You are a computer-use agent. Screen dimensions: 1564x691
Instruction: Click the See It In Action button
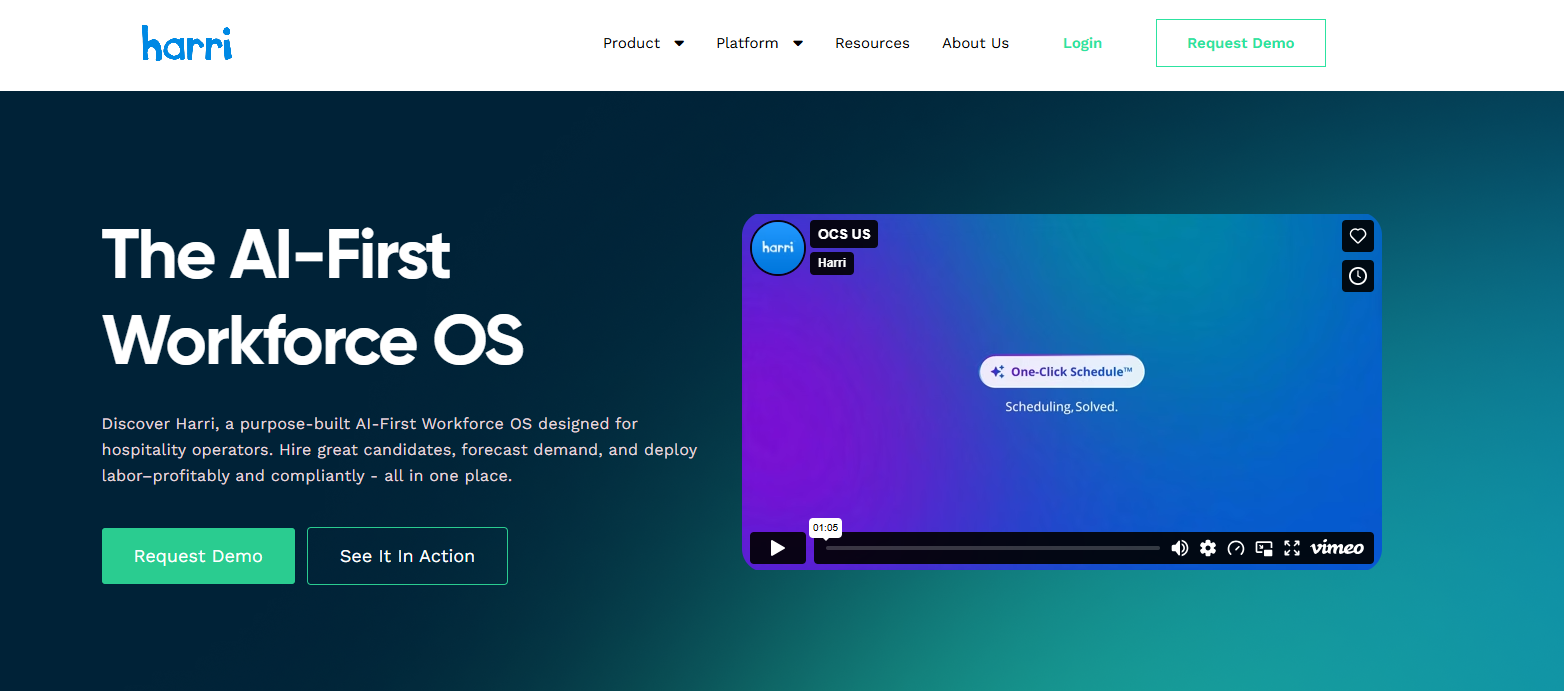point(407,556)
